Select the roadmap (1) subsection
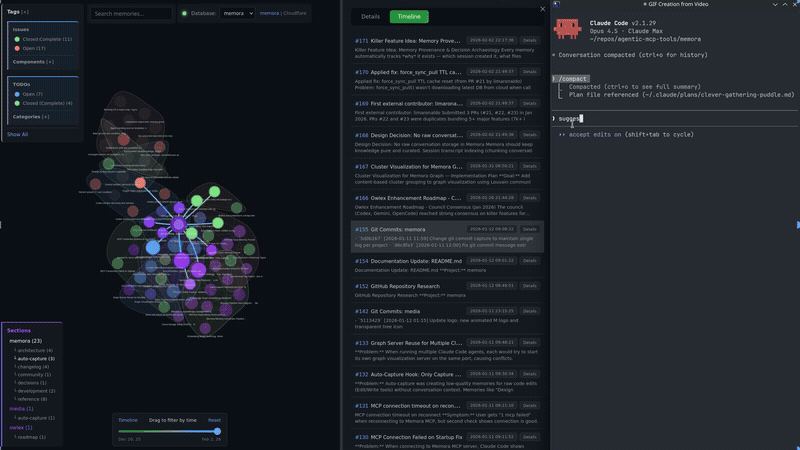 (31, 437)
